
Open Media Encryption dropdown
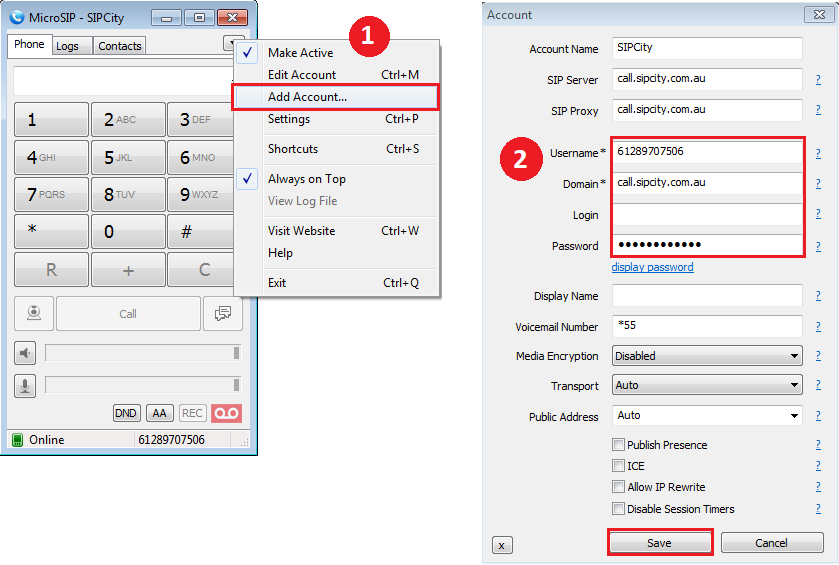click(x=707, y=356)
